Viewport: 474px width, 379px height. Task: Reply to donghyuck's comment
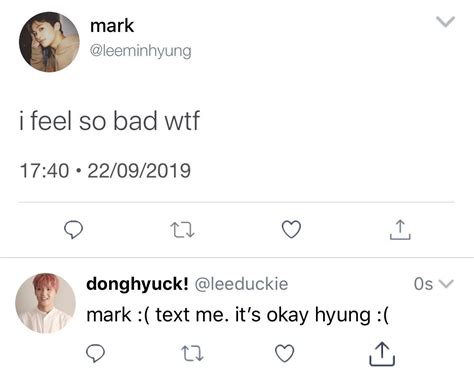pos(96,354)
